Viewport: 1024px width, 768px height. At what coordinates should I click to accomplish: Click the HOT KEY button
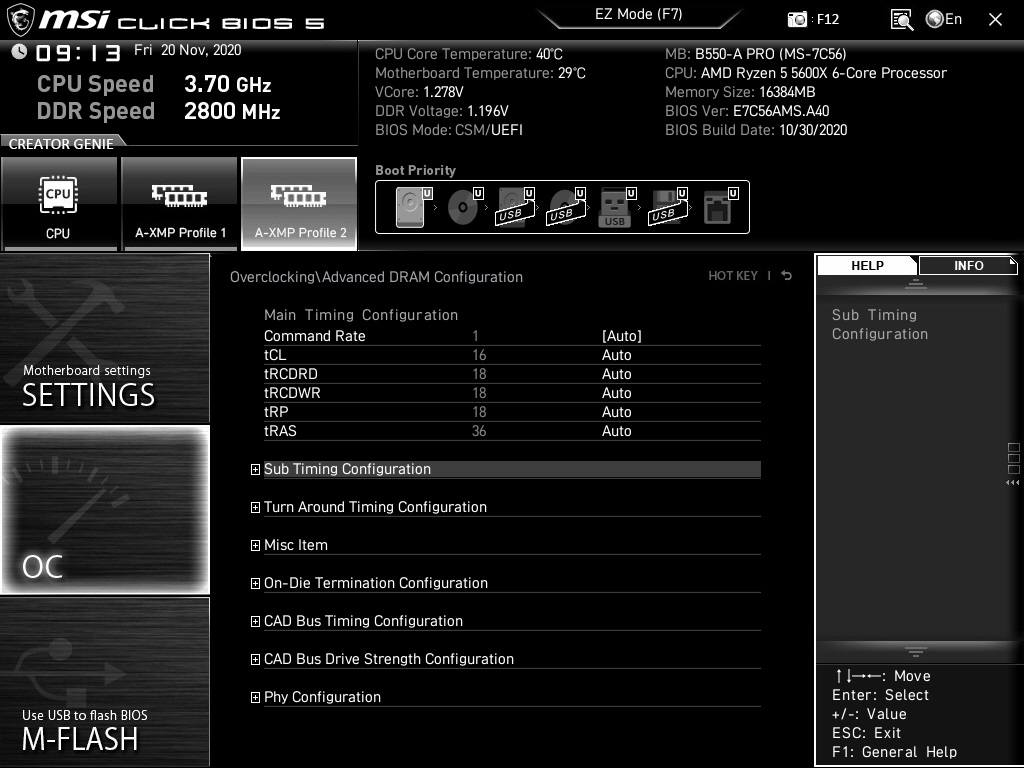[733, 276]
